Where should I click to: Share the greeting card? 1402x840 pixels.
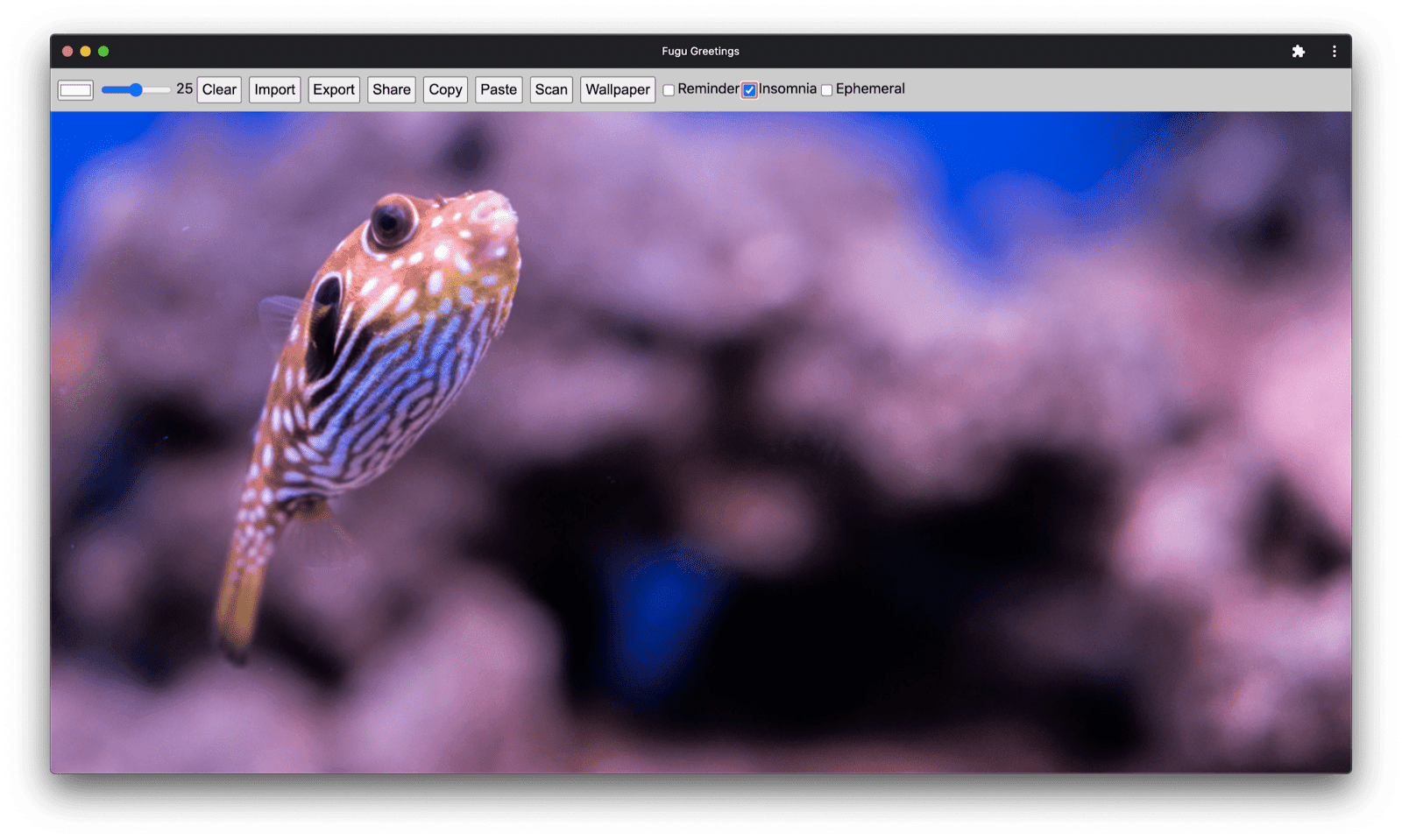391,89
